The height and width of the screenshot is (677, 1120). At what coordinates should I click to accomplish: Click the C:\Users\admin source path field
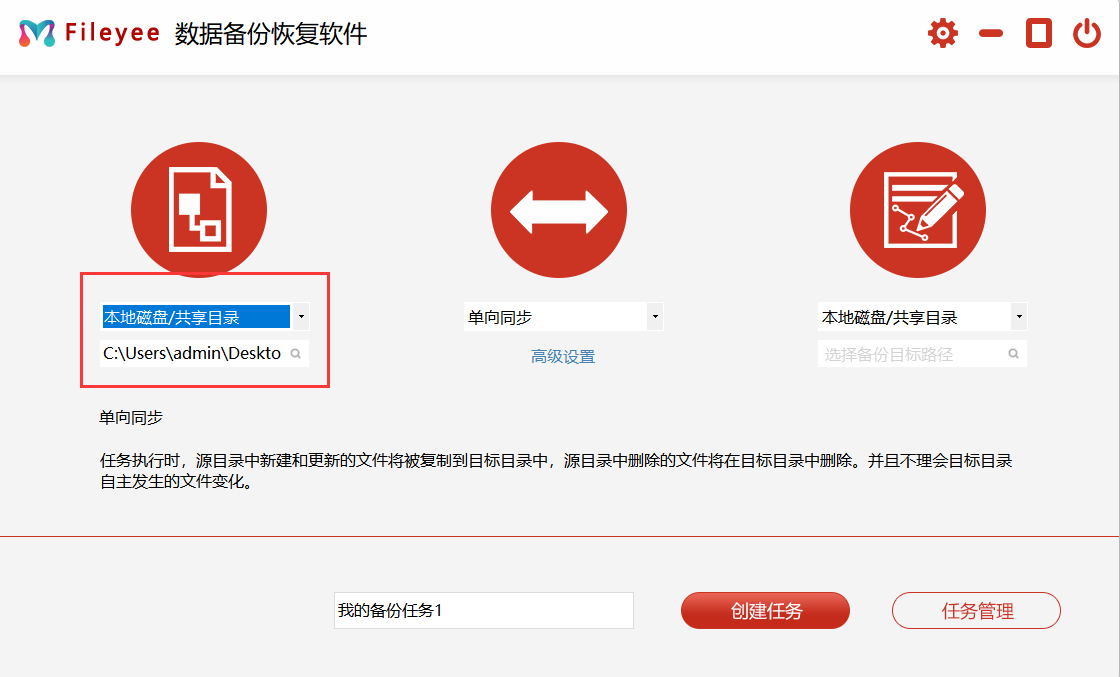tap(192, 354)
